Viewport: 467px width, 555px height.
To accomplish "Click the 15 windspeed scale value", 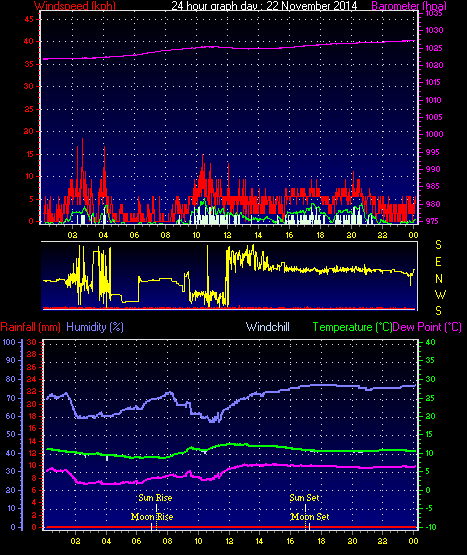I will point(29,154).
